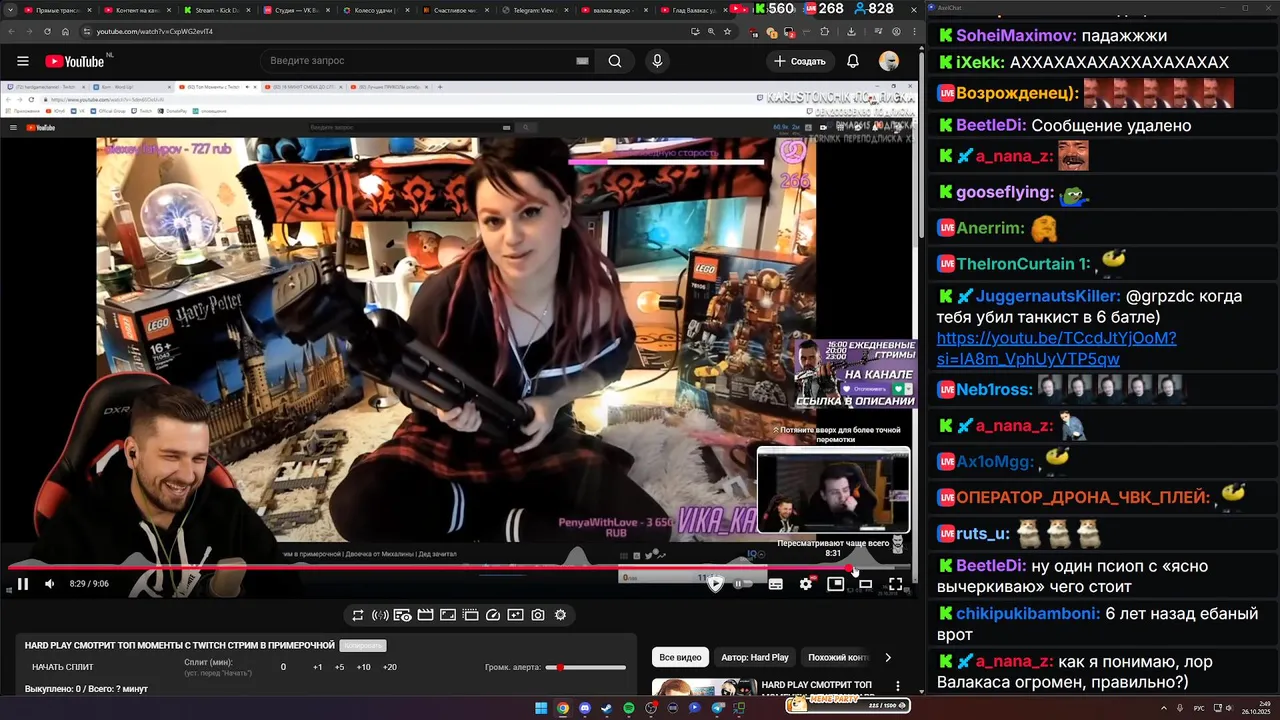Select the 'Все видео' filter chip

click(x=680, y=657)
